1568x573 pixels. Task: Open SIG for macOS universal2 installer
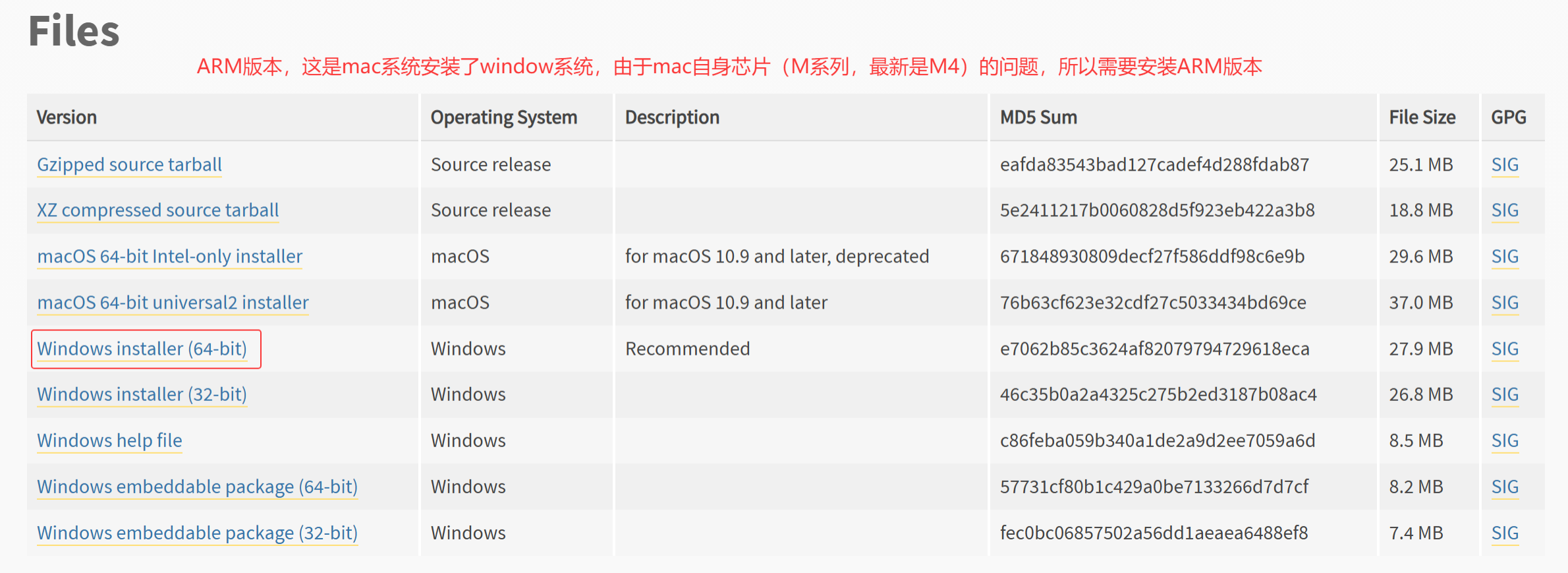pyautogui.click(x=1504, y=303)
